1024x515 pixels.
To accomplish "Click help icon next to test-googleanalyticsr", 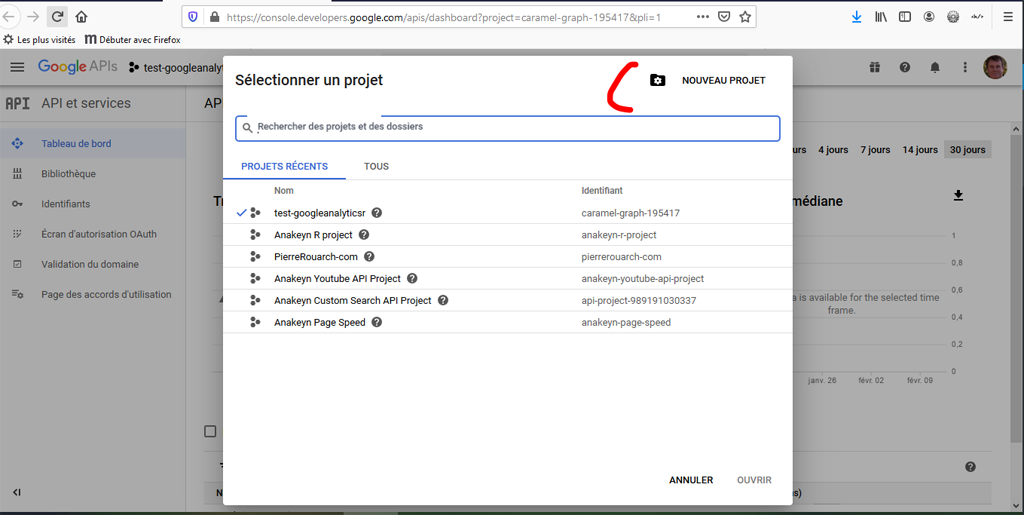I will 377,213.
